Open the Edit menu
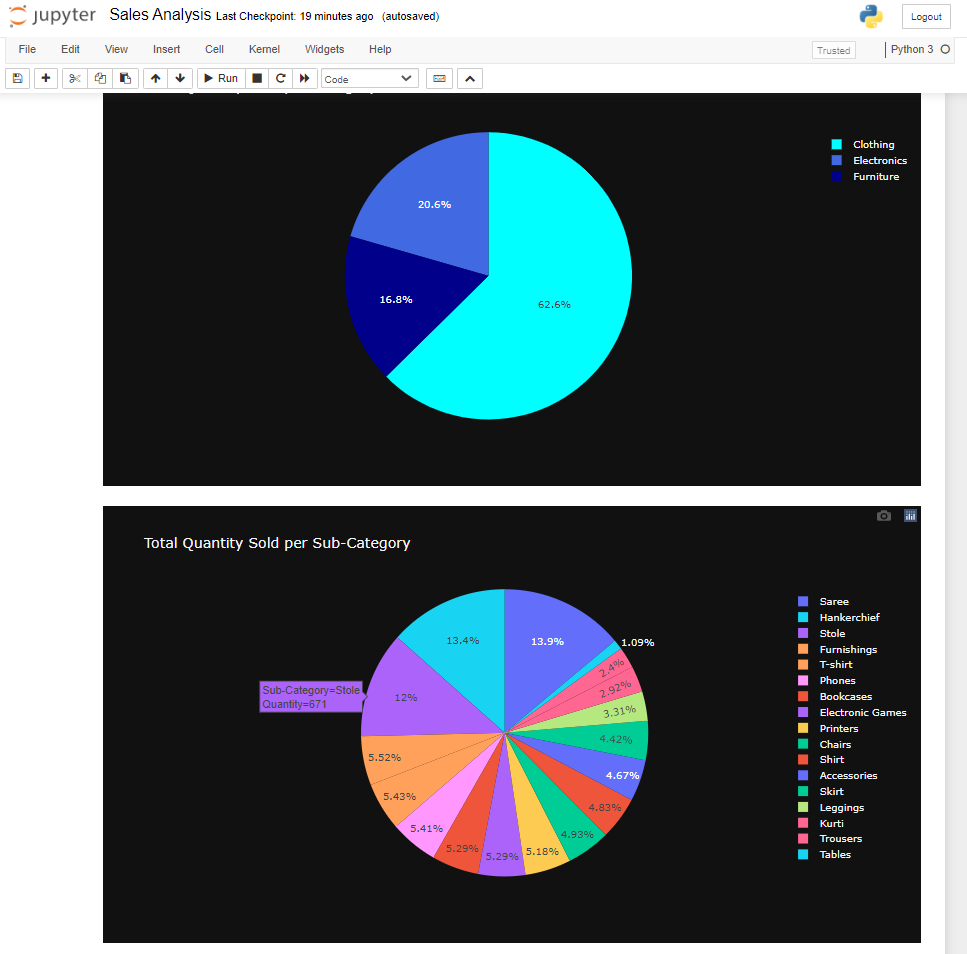 click(x=70, y=49)
